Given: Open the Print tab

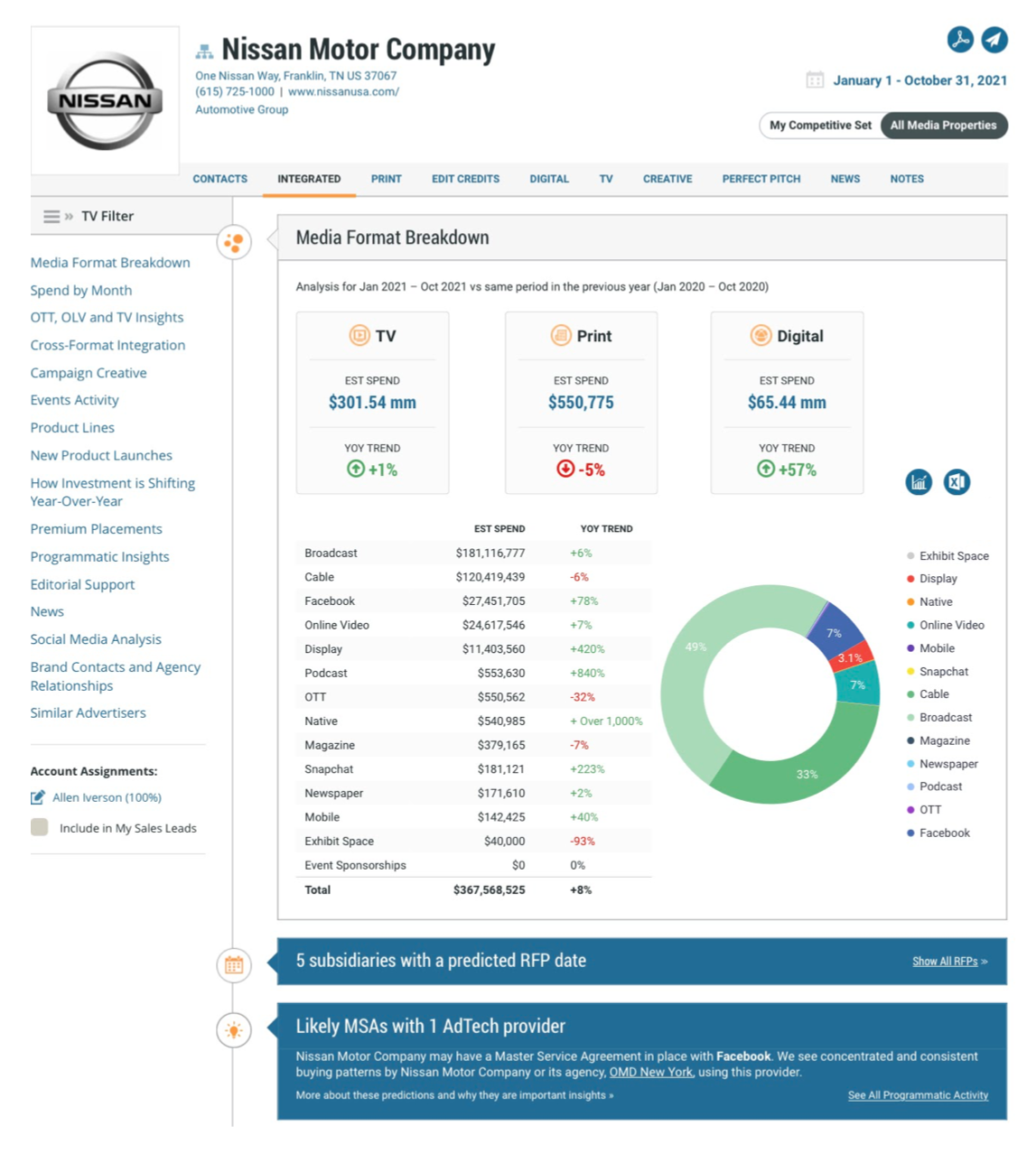Looking at the screenshot, I should [386, 179].
